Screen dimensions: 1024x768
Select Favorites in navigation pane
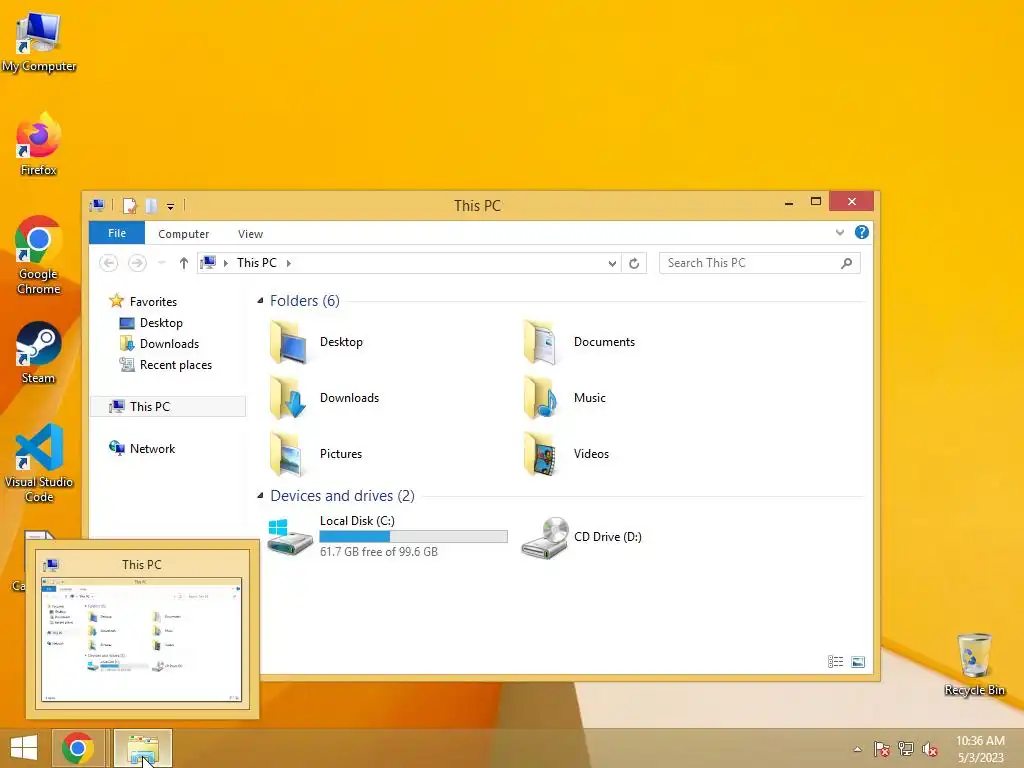pos(143,301)
